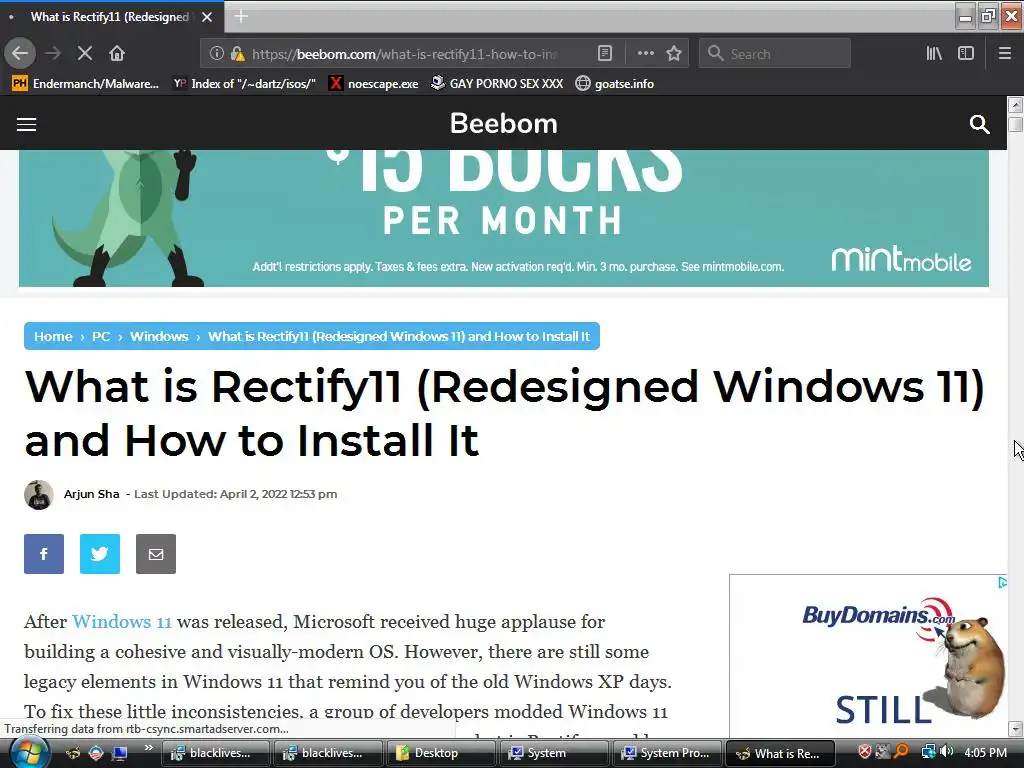Open the noescape.exe bookmark

pos(374,84)
